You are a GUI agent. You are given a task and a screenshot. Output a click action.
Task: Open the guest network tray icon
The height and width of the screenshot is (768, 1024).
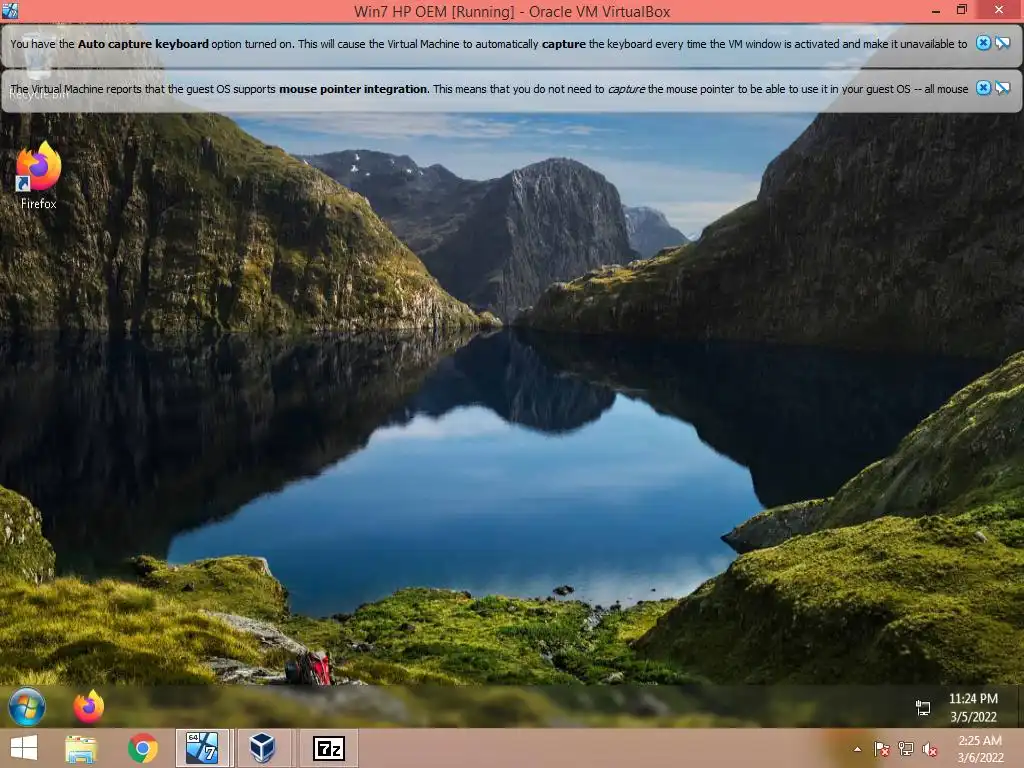pos(923,707)
